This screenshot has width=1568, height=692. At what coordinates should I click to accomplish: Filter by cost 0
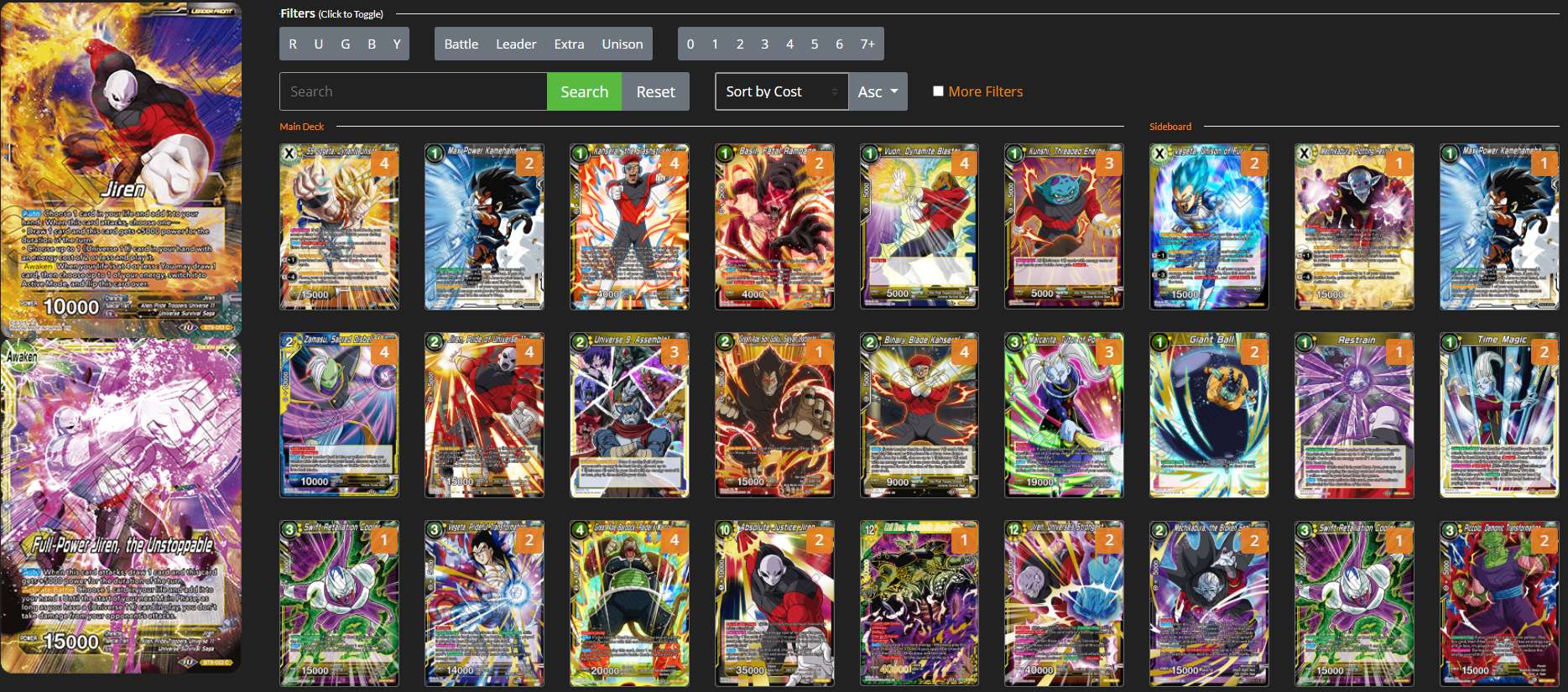[690, 44]
